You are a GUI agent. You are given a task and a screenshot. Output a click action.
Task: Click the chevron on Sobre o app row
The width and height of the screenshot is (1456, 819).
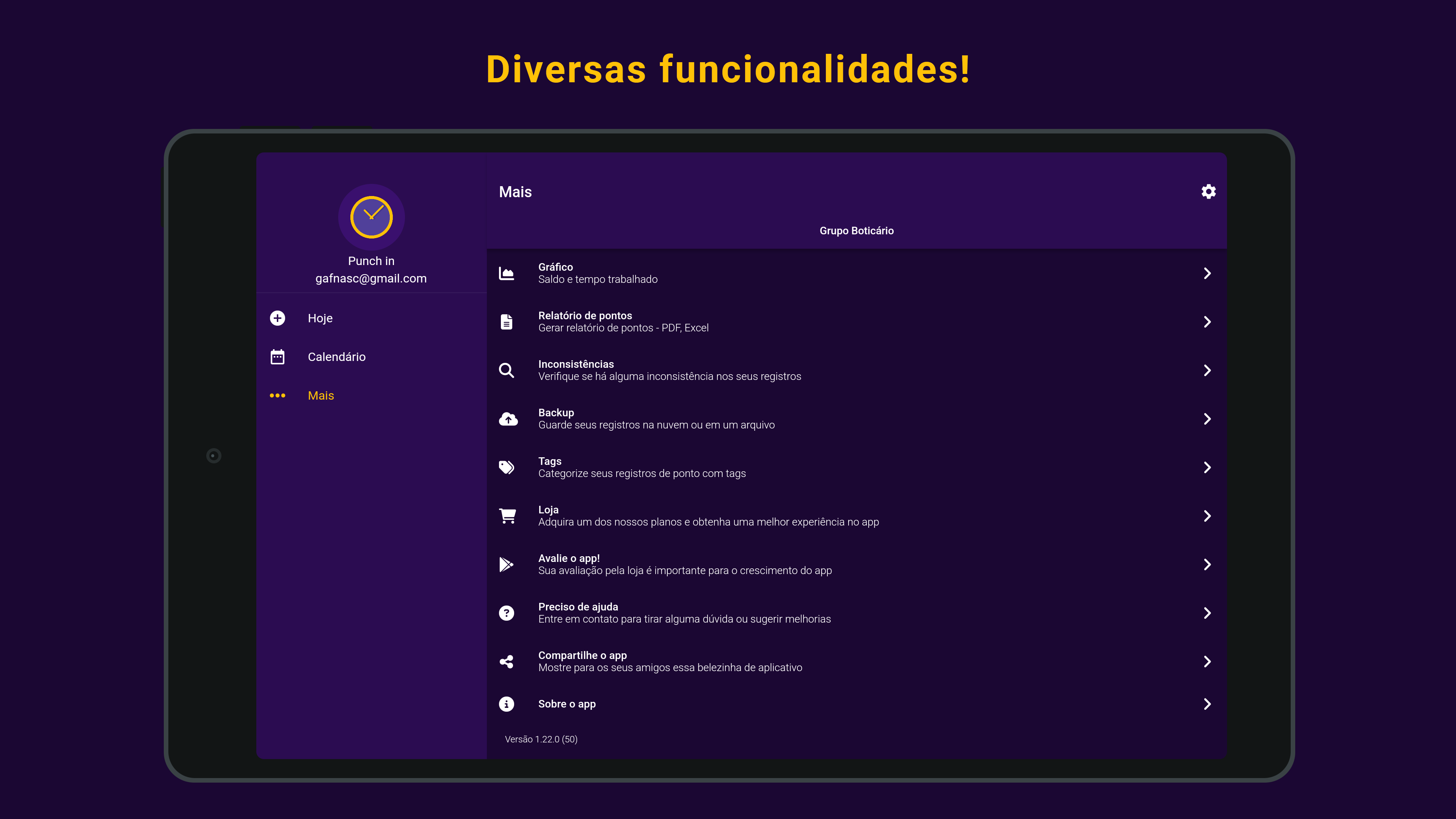click(x=1207, y=704)
